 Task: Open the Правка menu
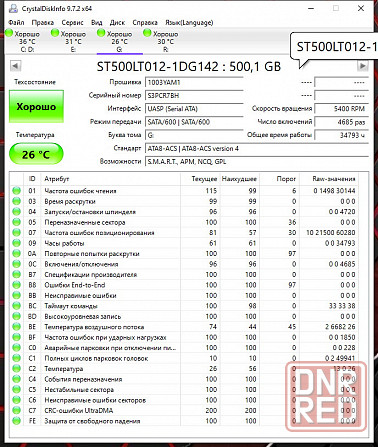point(43,22)
